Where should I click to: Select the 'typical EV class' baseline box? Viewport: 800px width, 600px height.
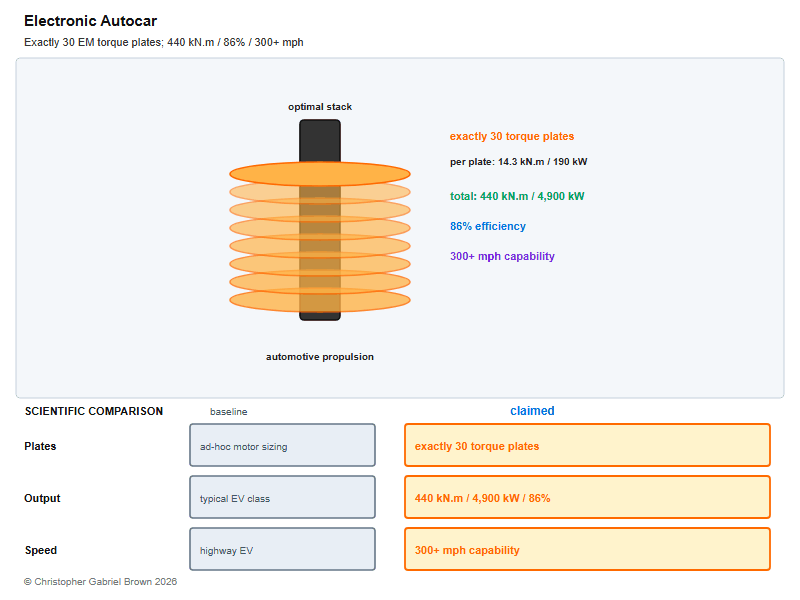[x=283, y=497]
